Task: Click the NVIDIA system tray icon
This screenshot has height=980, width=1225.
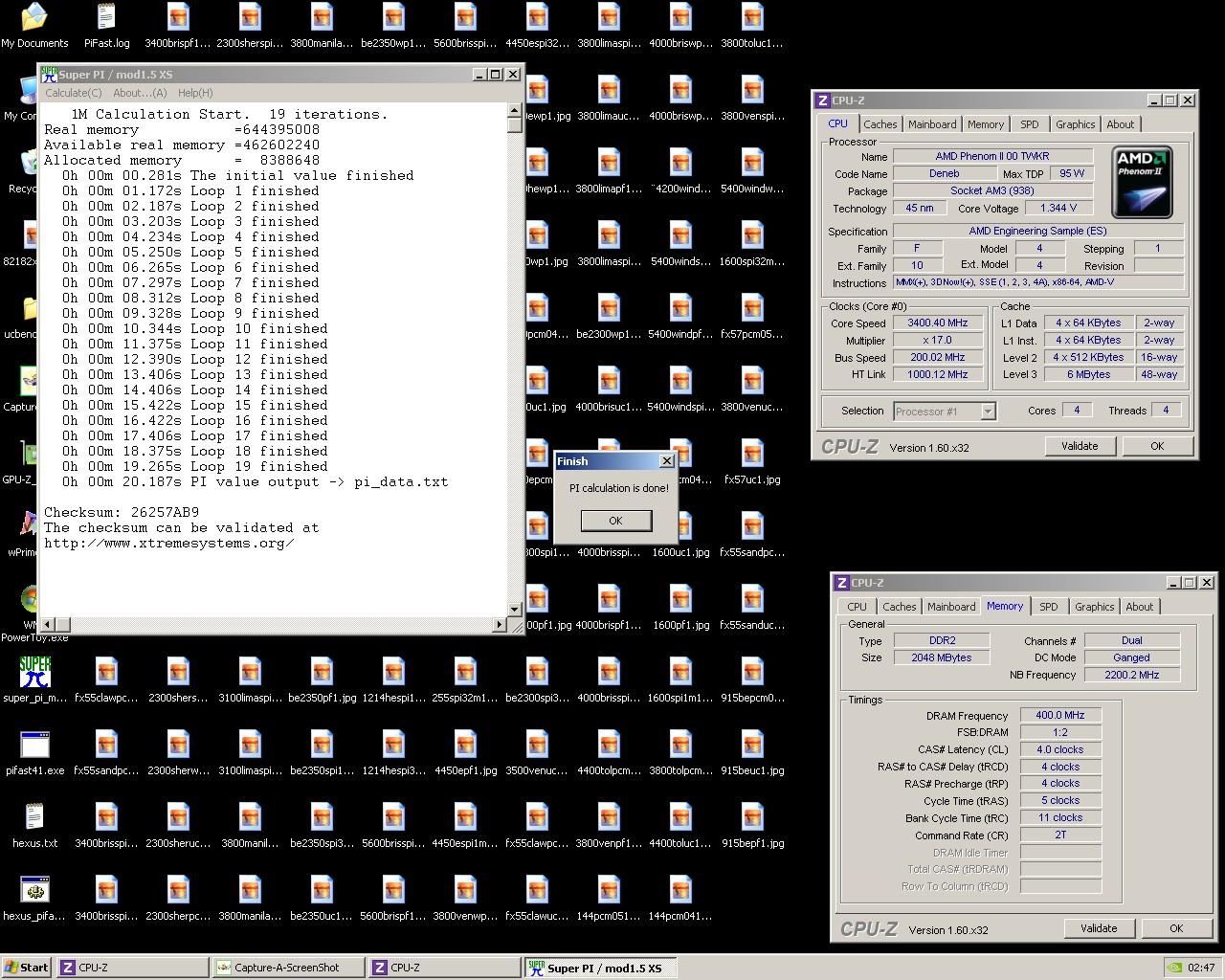Action: (1174, 968)
